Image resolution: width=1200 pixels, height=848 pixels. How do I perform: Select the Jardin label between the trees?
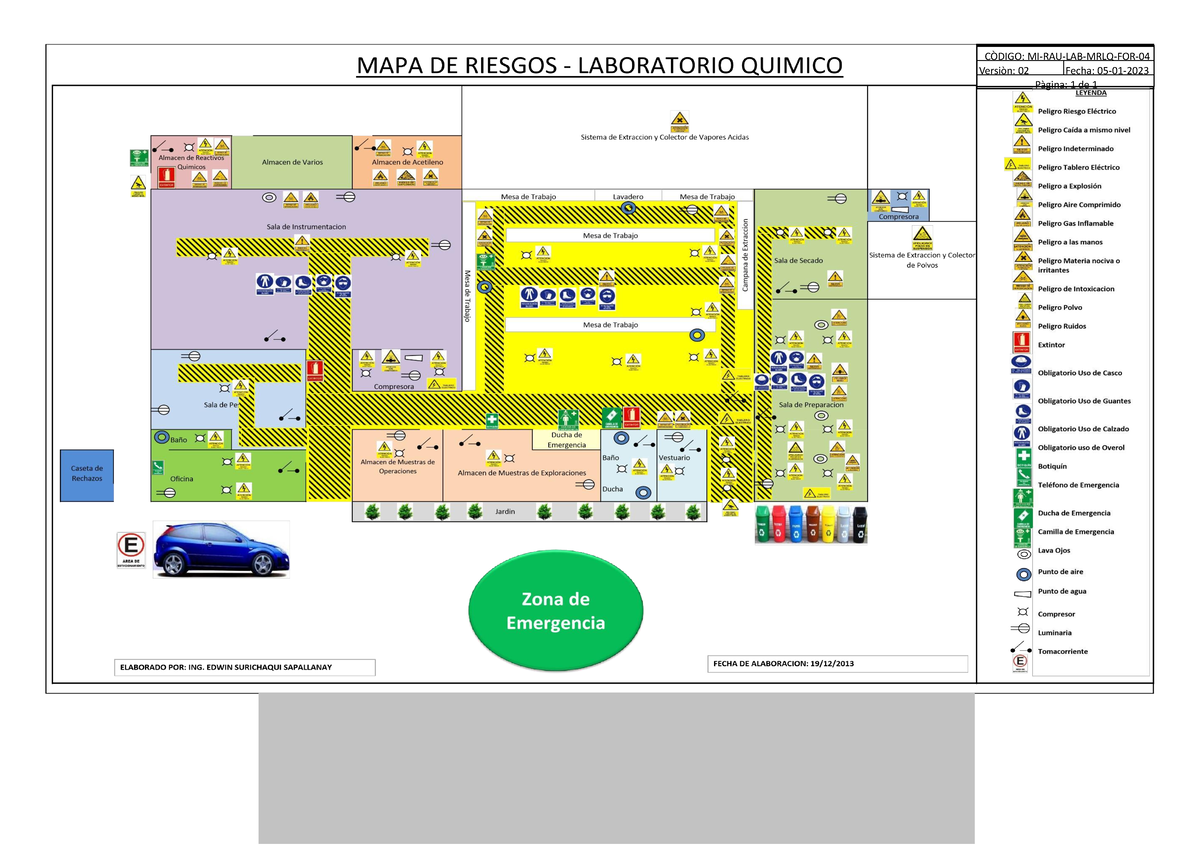coord(505,512)
